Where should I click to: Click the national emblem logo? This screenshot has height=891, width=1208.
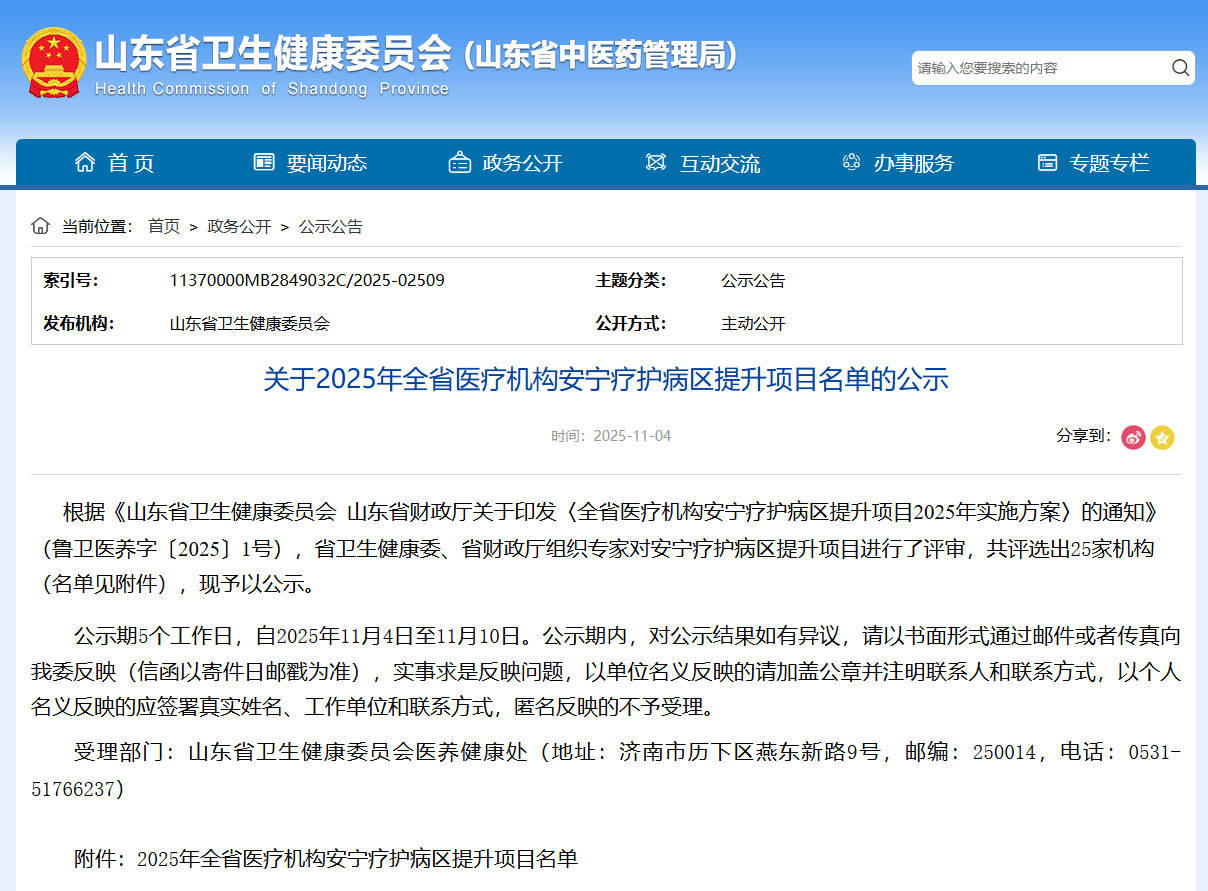(x=53, y=63)
